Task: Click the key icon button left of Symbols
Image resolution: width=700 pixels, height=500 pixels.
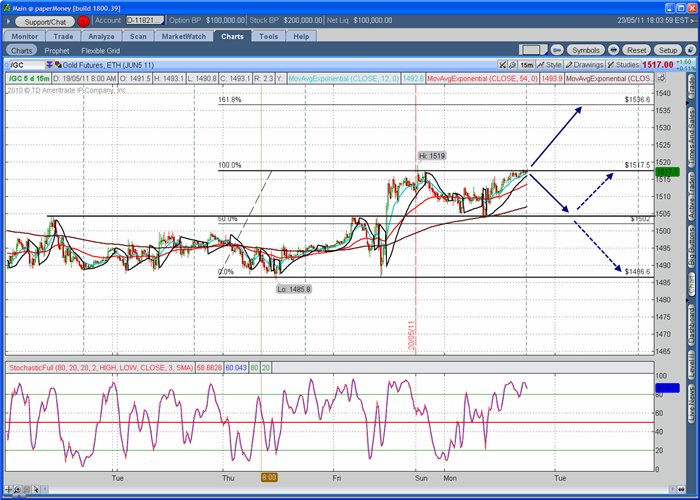Action: tap(556, 50)
